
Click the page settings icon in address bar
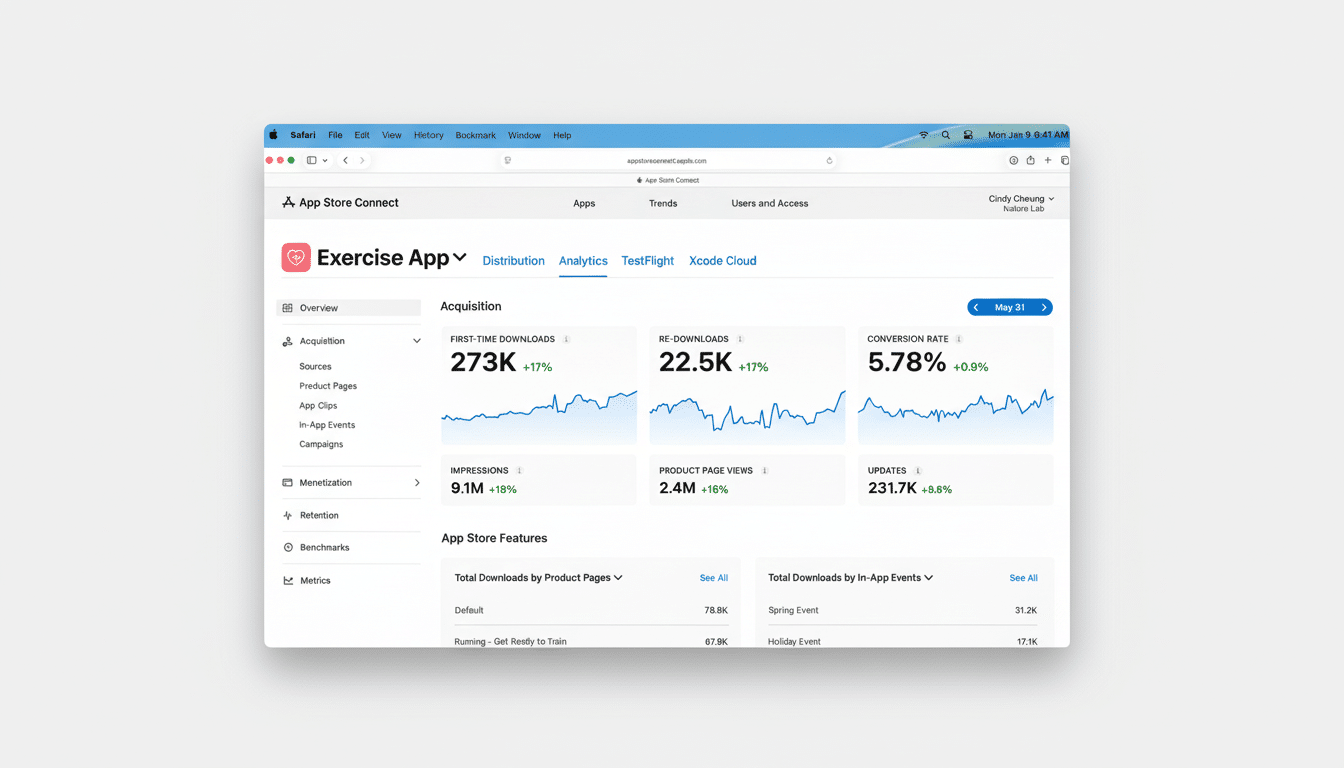[508, 160]
